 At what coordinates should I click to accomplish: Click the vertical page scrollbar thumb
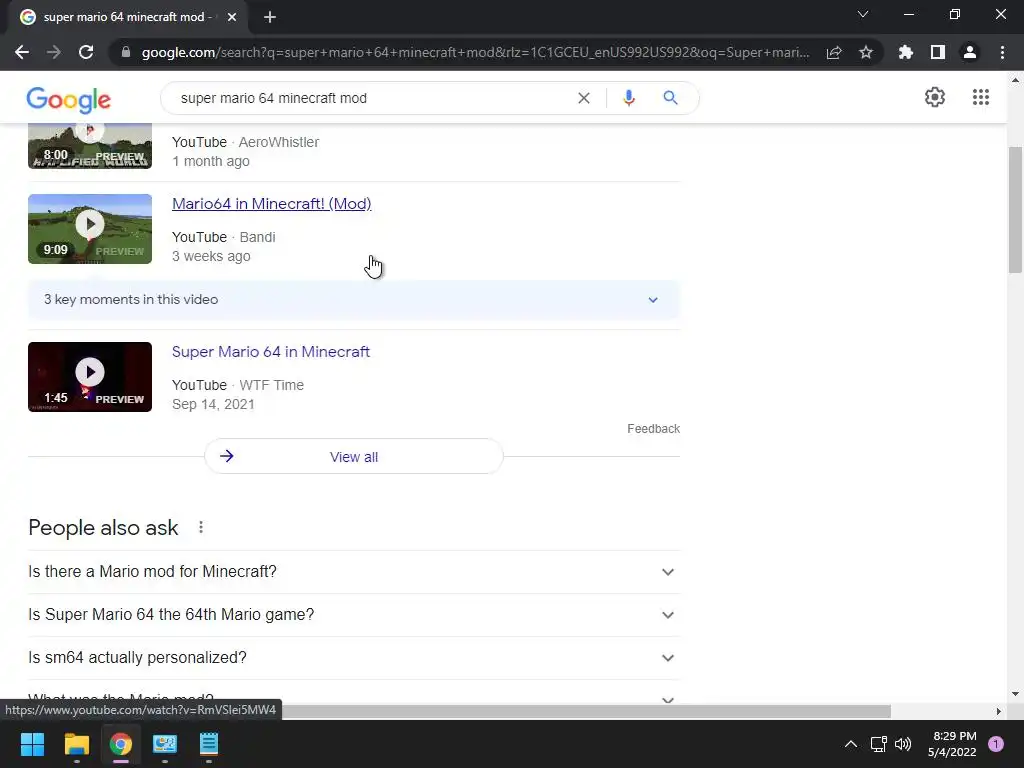(1015, 210)
